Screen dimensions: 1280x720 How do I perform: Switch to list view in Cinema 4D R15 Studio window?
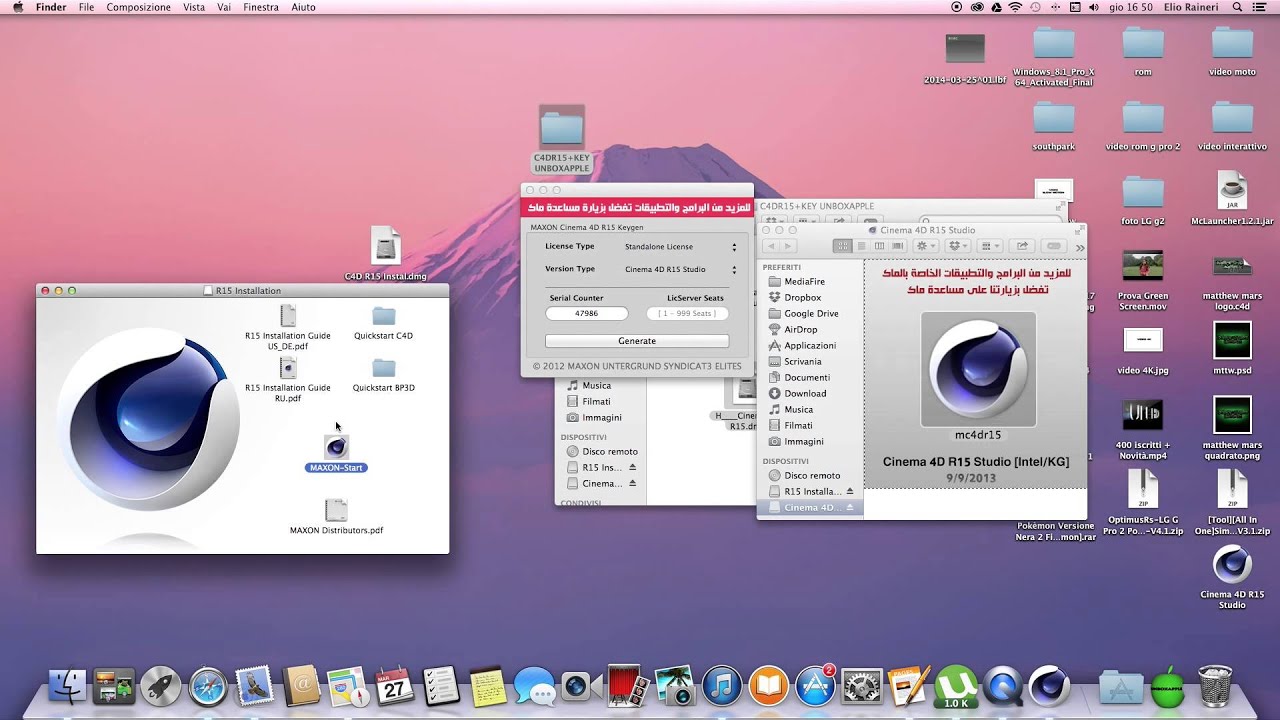pyautogui.click(x=861, y=246)
